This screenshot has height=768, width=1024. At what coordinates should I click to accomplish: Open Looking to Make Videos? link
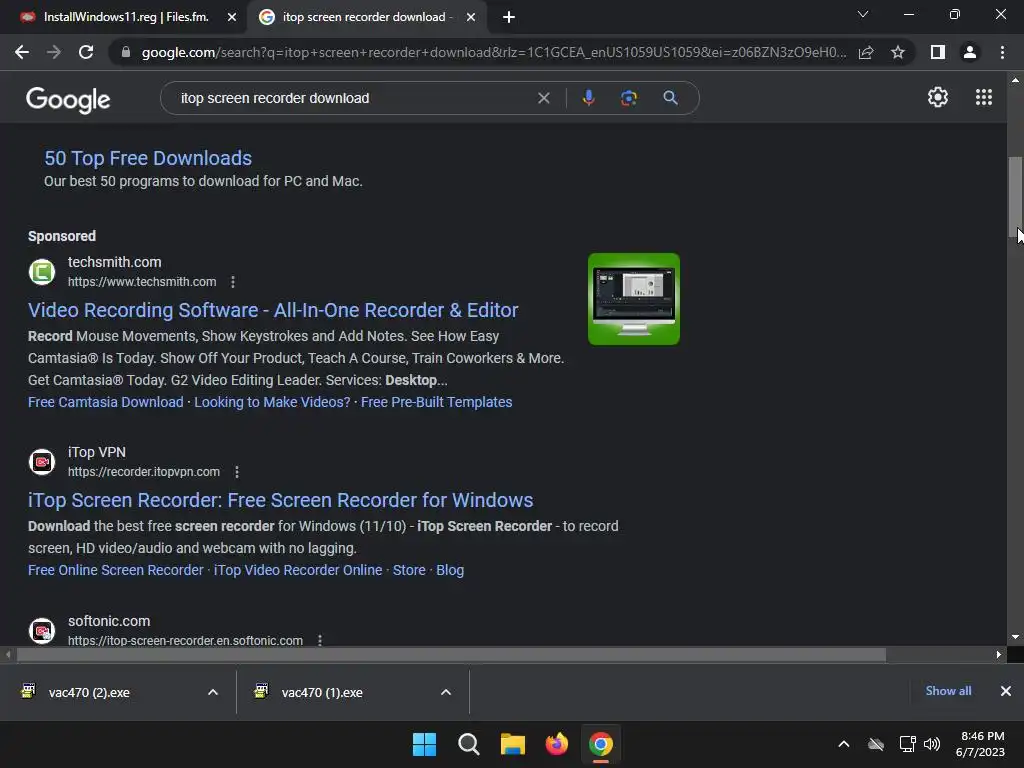tap(272, 402)
